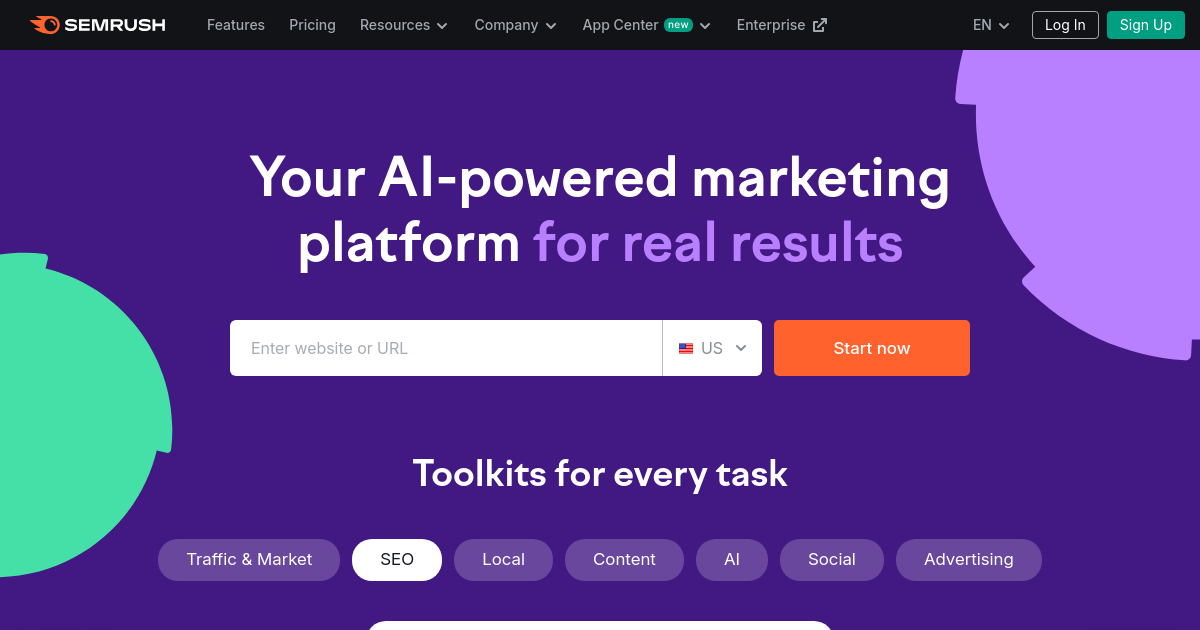Click the Enterprise external link icon
Image resolution: width=1200 pixels, height=630 pixels.
[820, 25]
